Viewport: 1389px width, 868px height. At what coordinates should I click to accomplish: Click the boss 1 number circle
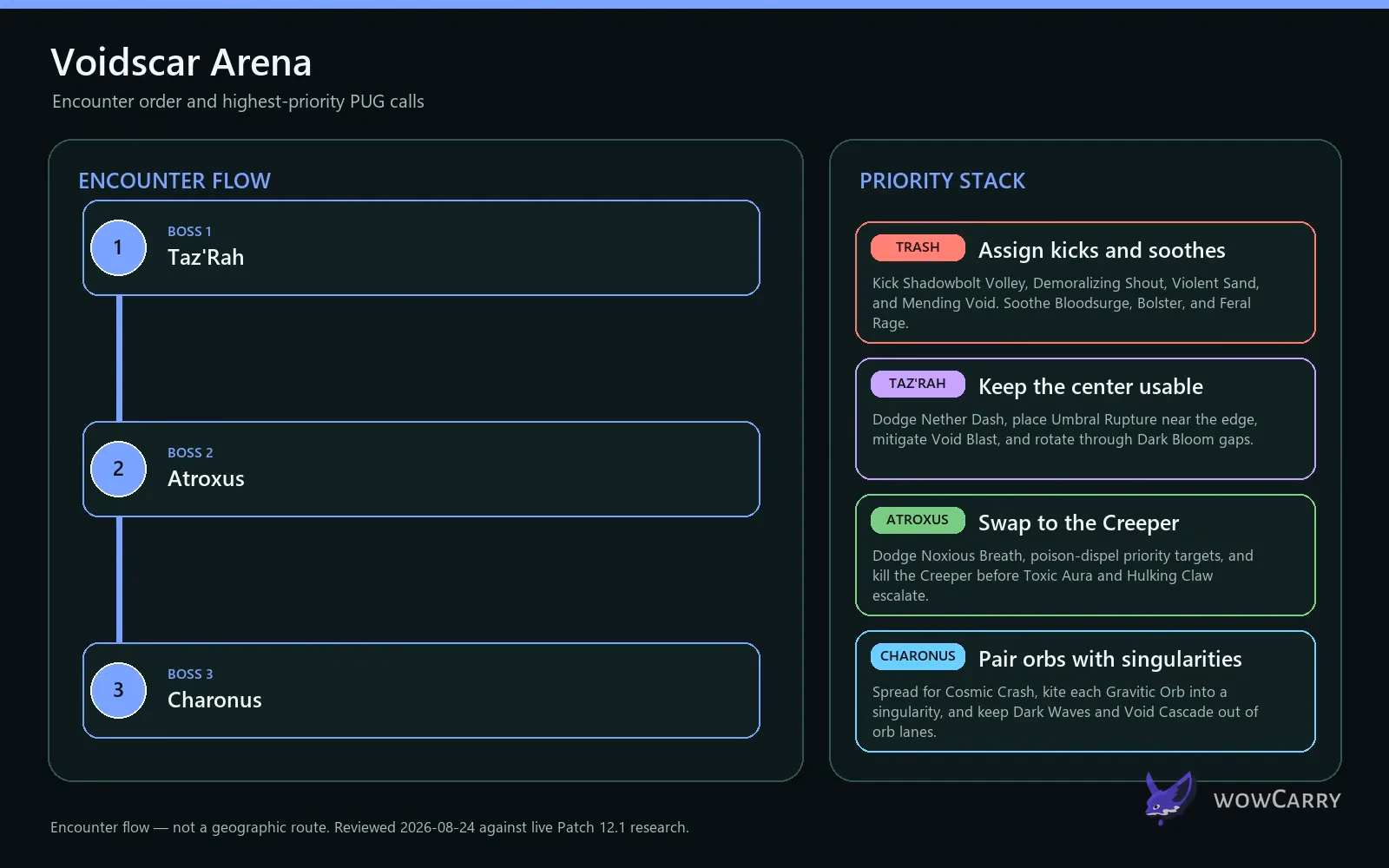click(119, 247)
